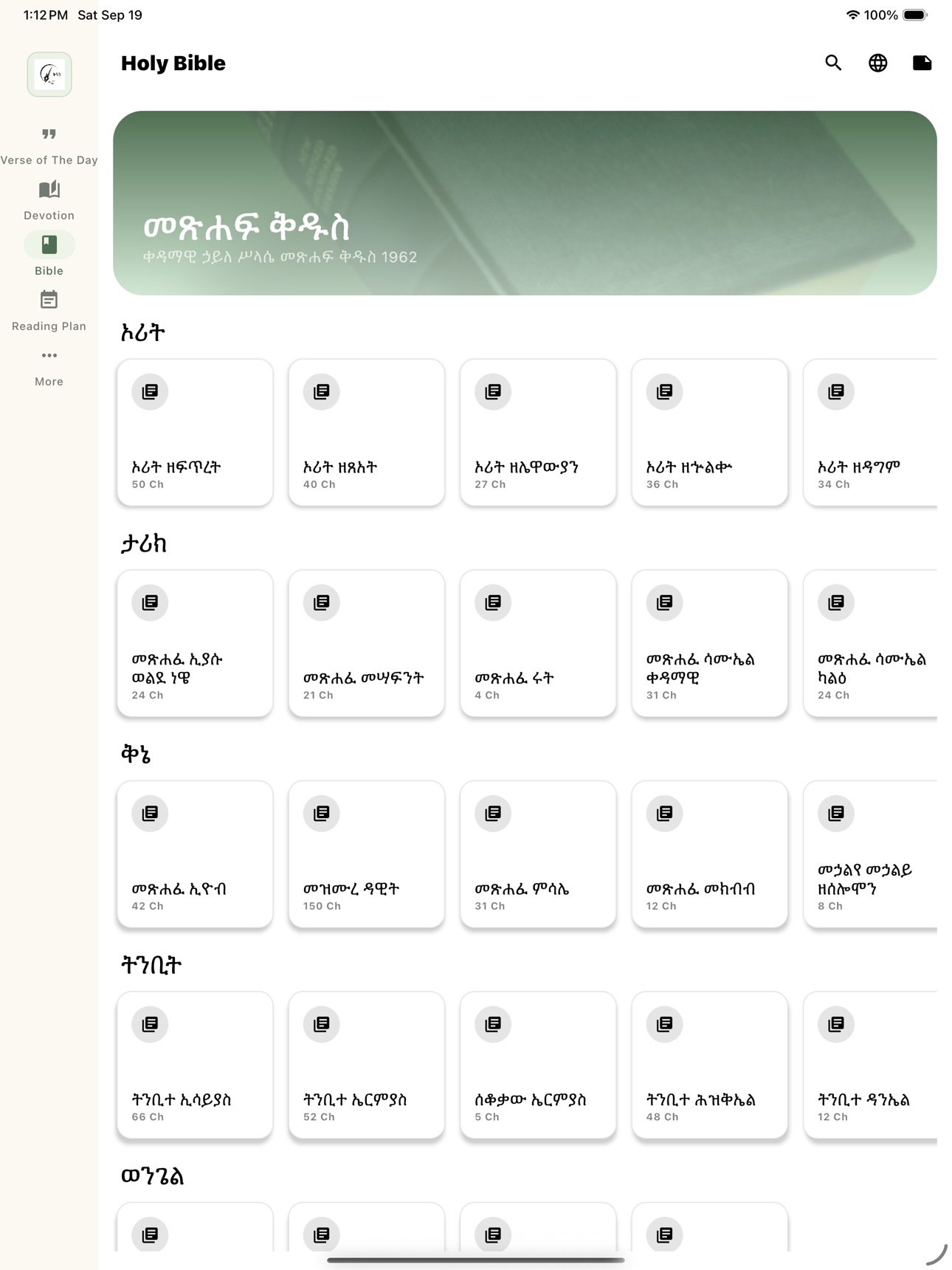Open the notes icon in top right
952x1270 pixels.
click(922, 63)
